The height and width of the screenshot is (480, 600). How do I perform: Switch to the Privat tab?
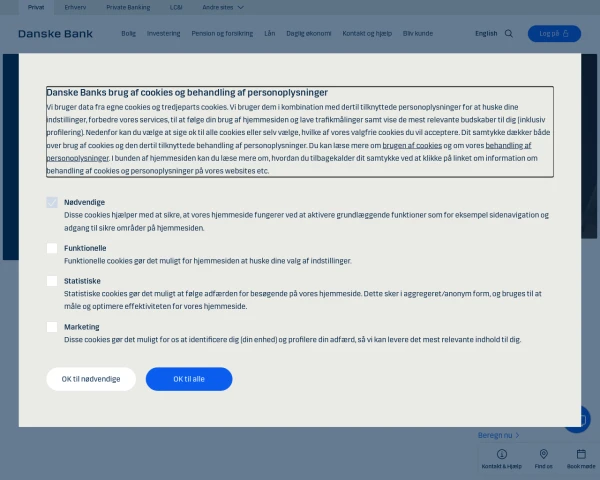click(x=36, y=7)
